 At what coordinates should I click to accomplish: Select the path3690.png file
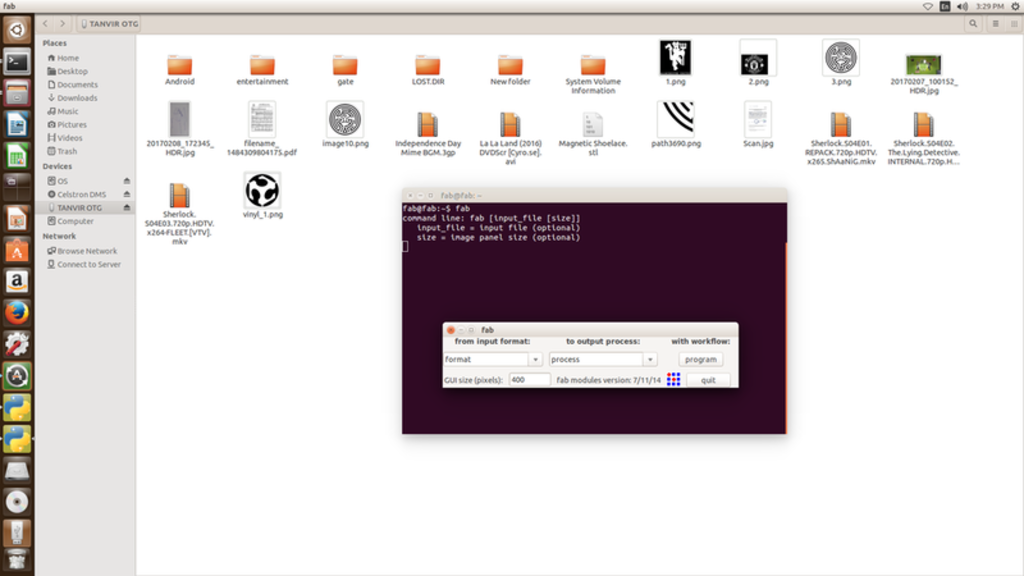coord(675,124)
